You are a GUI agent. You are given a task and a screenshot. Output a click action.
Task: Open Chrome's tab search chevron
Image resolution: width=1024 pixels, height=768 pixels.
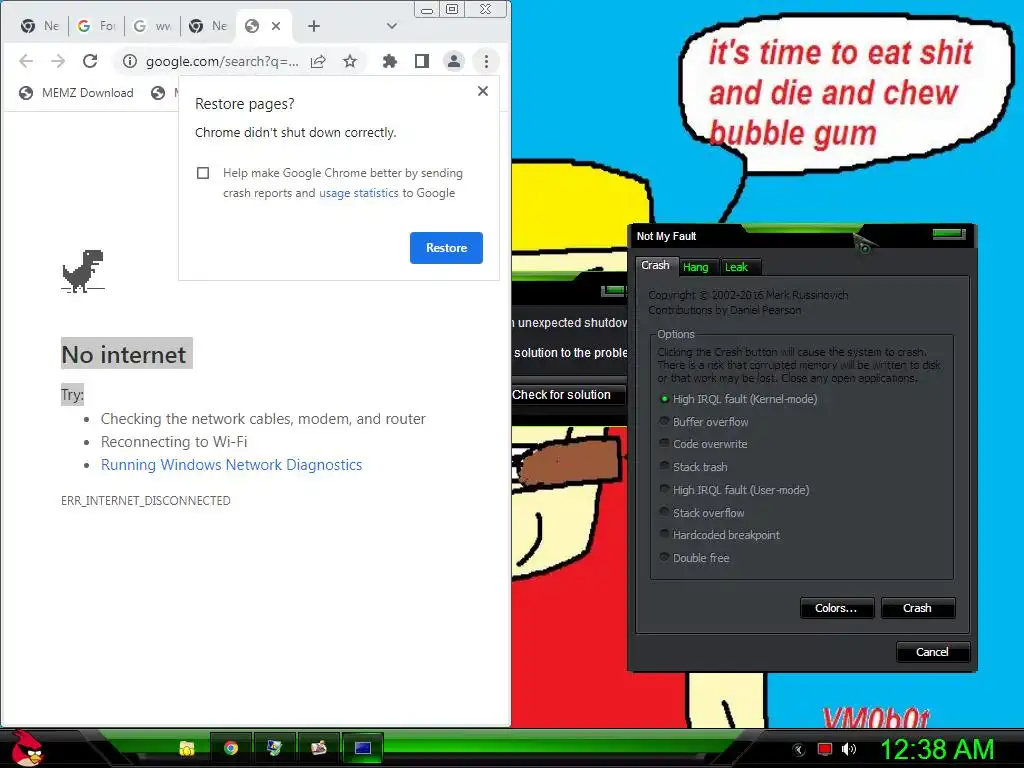click(x=392, y=26)
